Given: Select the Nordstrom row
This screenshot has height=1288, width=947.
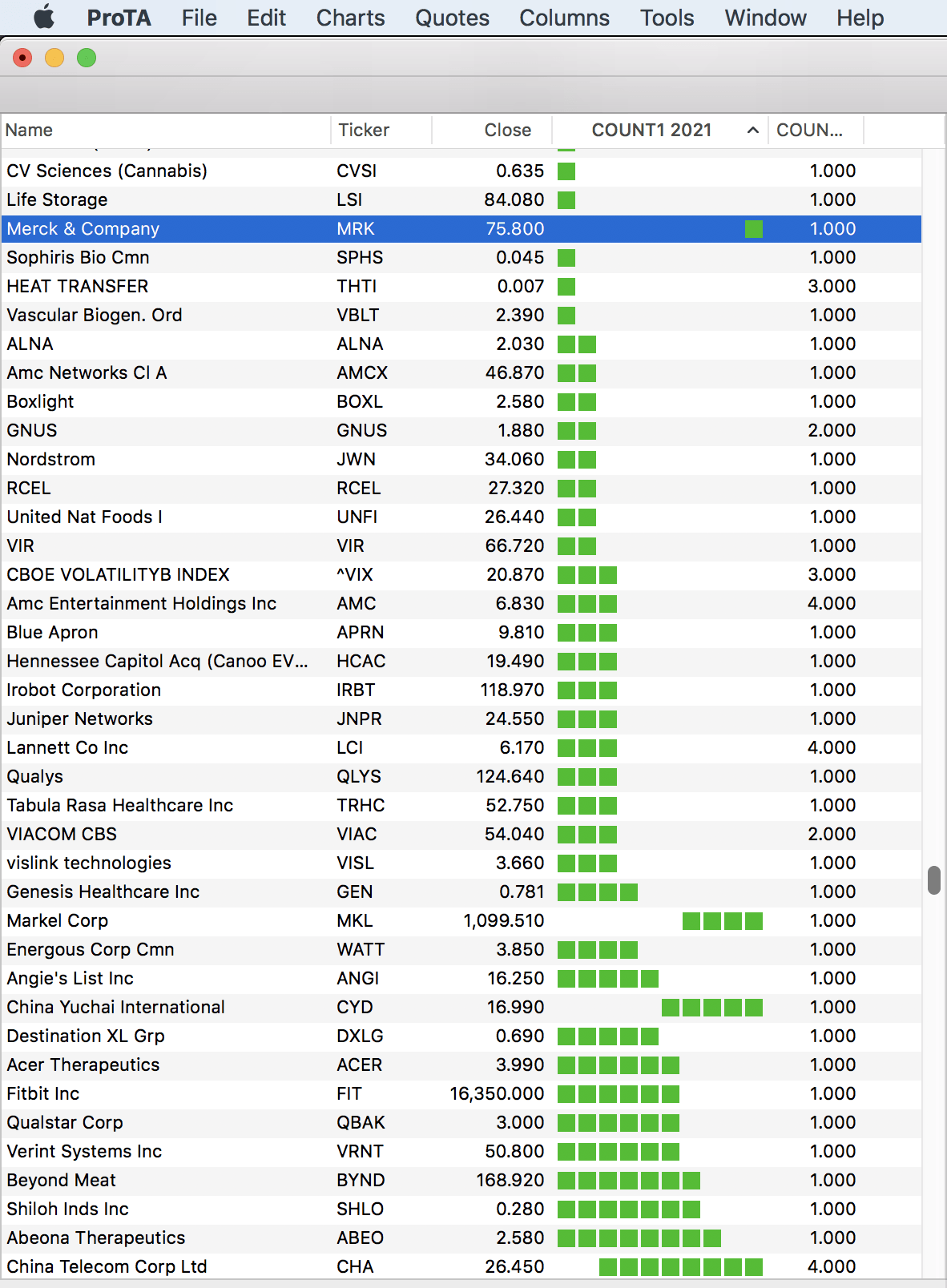Looking at the screenshot, I should [x=461, y=459].
